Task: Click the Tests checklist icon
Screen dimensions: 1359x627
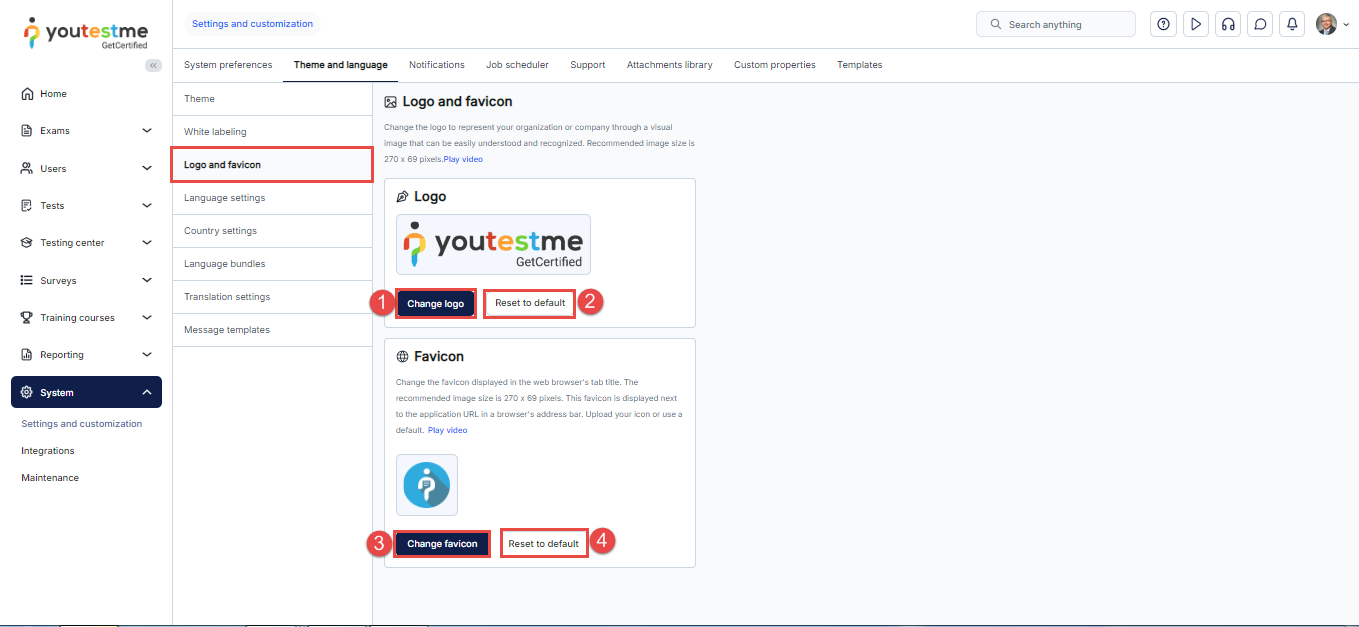Action: [27, 205]
